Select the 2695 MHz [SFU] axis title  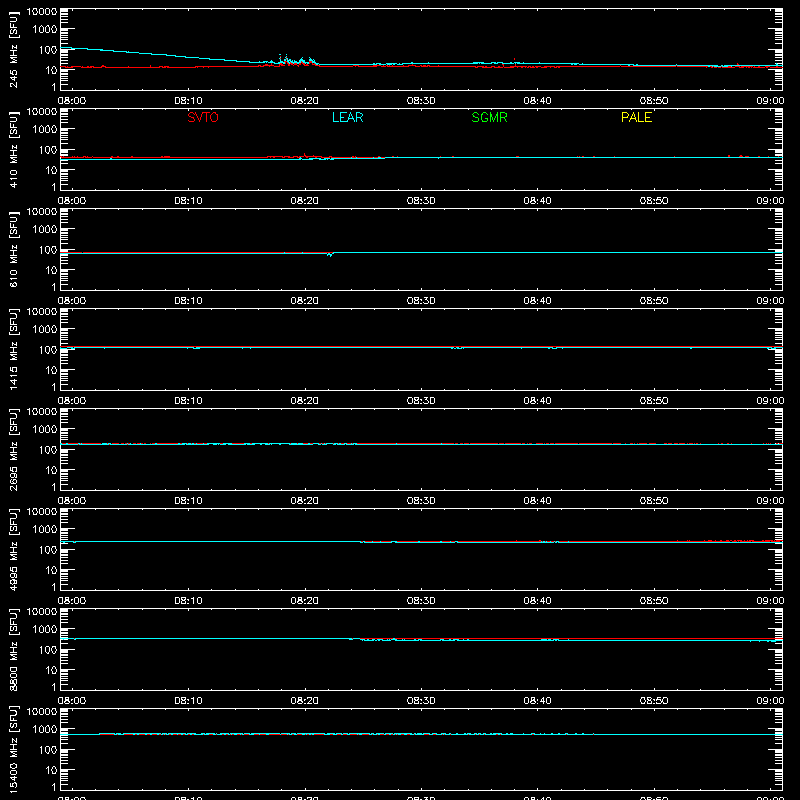[13, 449]
